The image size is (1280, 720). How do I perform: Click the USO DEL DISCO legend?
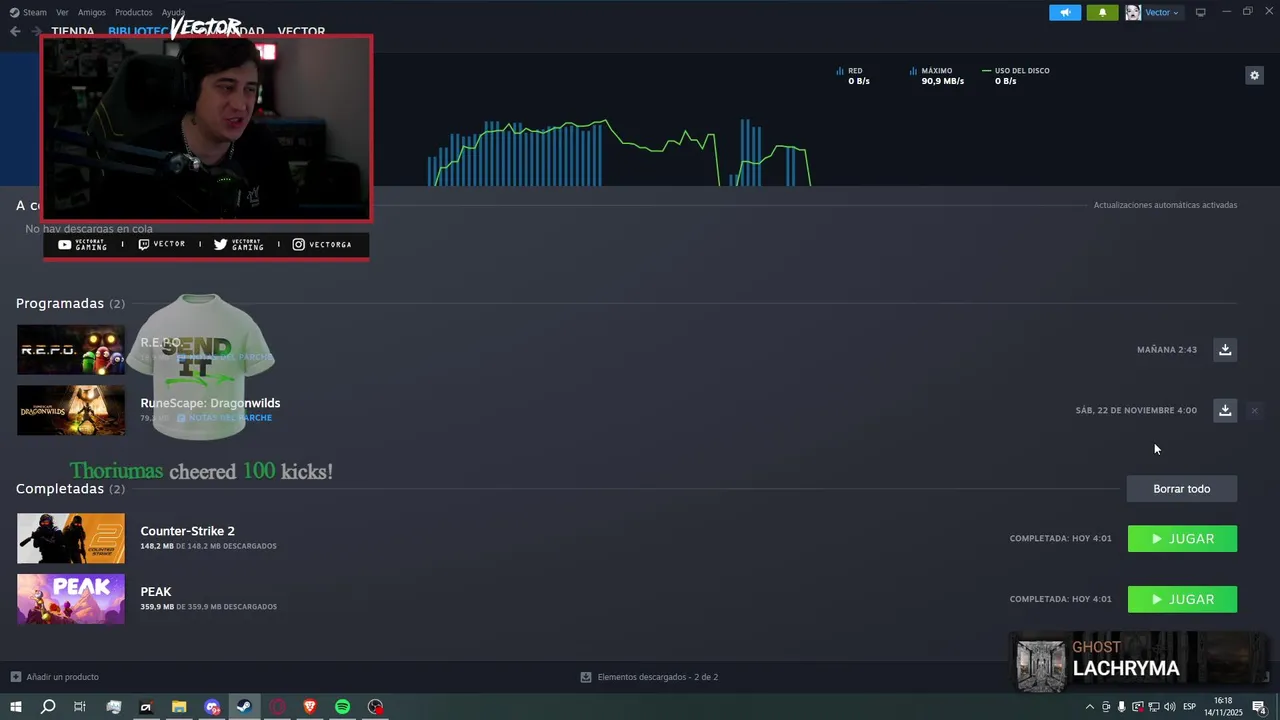coord(1016,76)
